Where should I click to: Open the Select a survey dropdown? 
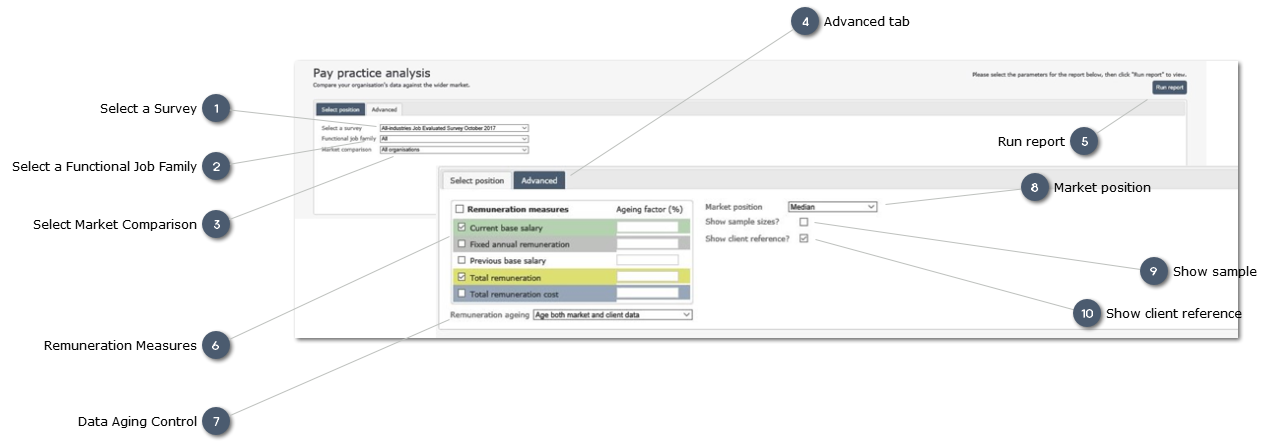point(453,128)
